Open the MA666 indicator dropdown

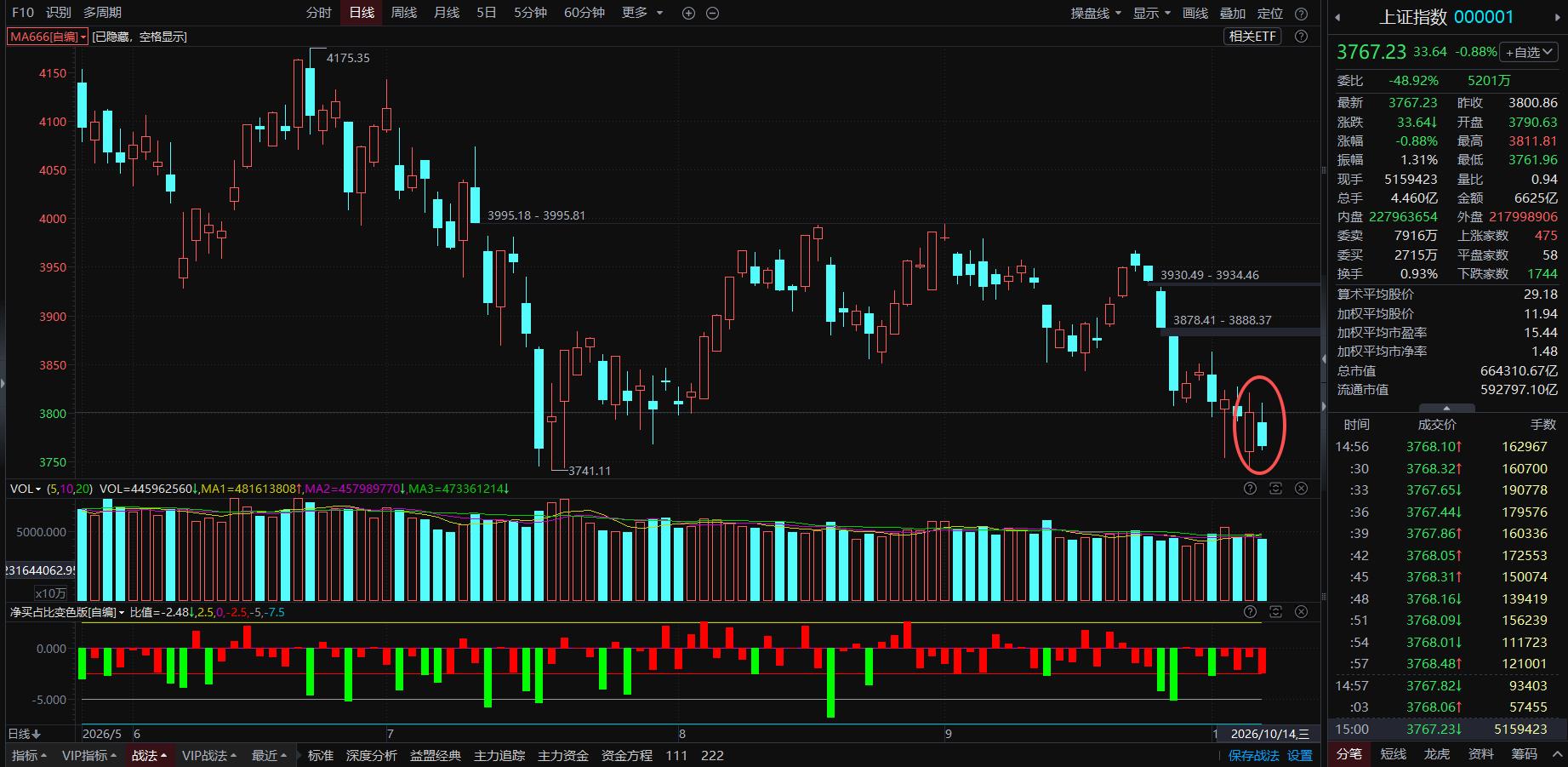48,37
